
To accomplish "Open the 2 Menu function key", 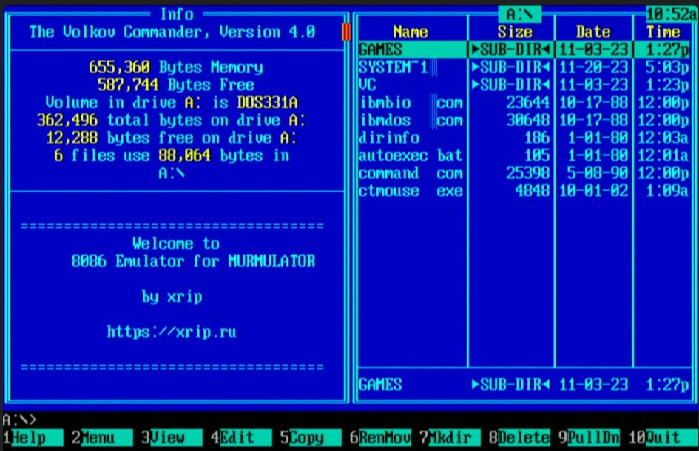I will (x=102, y=438).
